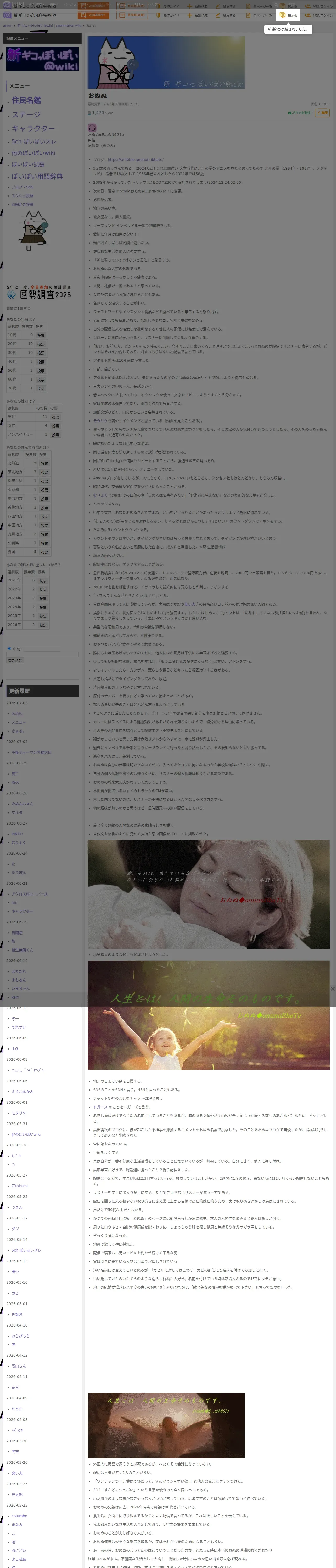The height and width of the screenshot is (1568, 336).
Task: Vote for 70代 in the age poll
Action: (40, 388)
